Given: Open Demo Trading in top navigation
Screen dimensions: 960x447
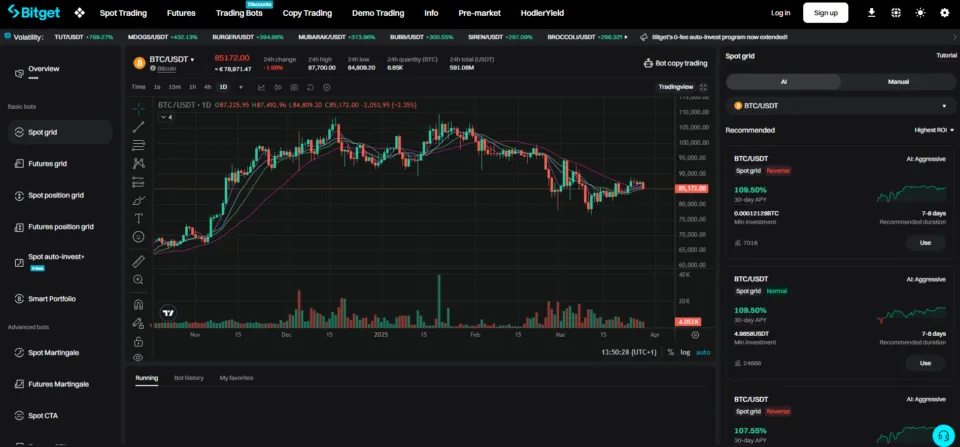Looking at the screenshot, I should [x=378, y=13].
